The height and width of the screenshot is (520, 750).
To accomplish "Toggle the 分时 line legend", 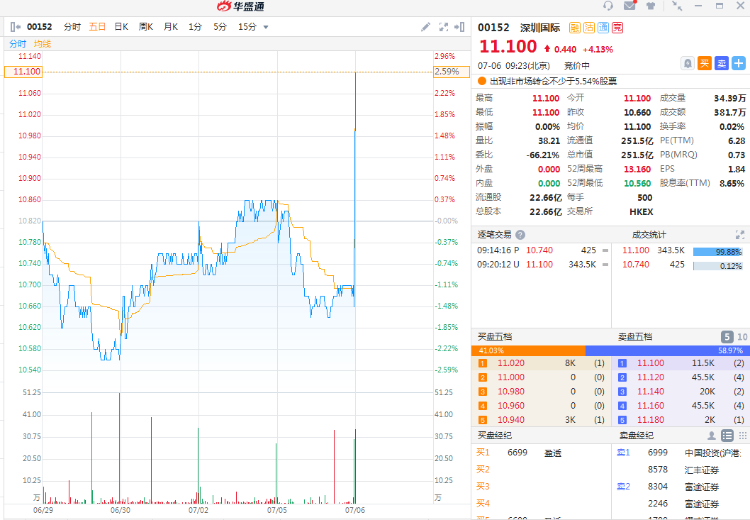I will tap(18, 44).
